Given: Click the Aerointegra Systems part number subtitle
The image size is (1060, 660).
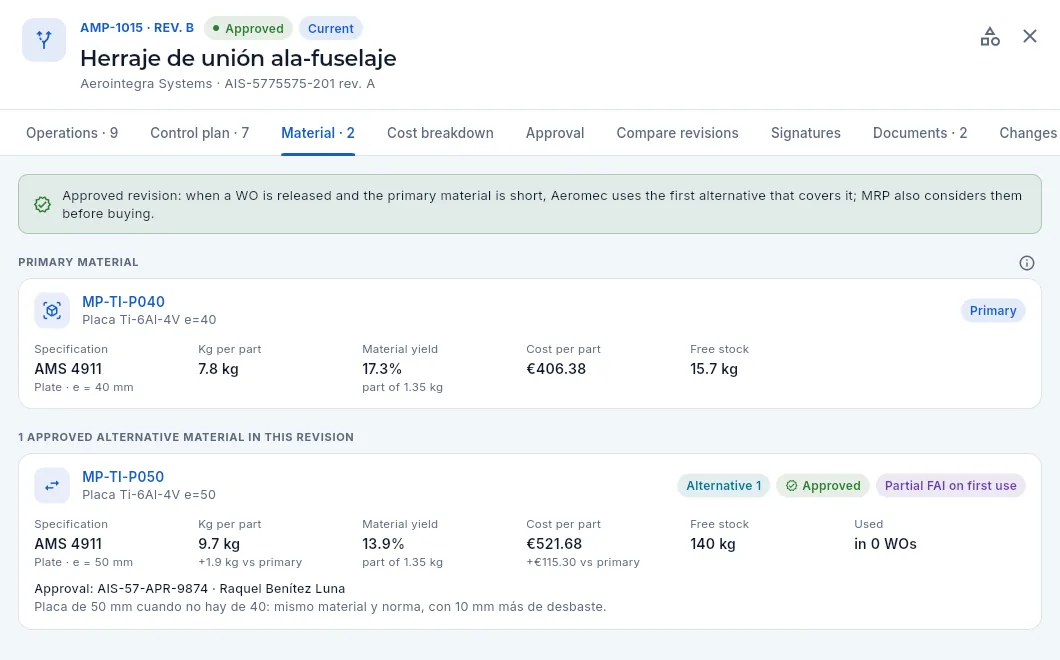Looking at the screenshot, I should coord(228,84).
